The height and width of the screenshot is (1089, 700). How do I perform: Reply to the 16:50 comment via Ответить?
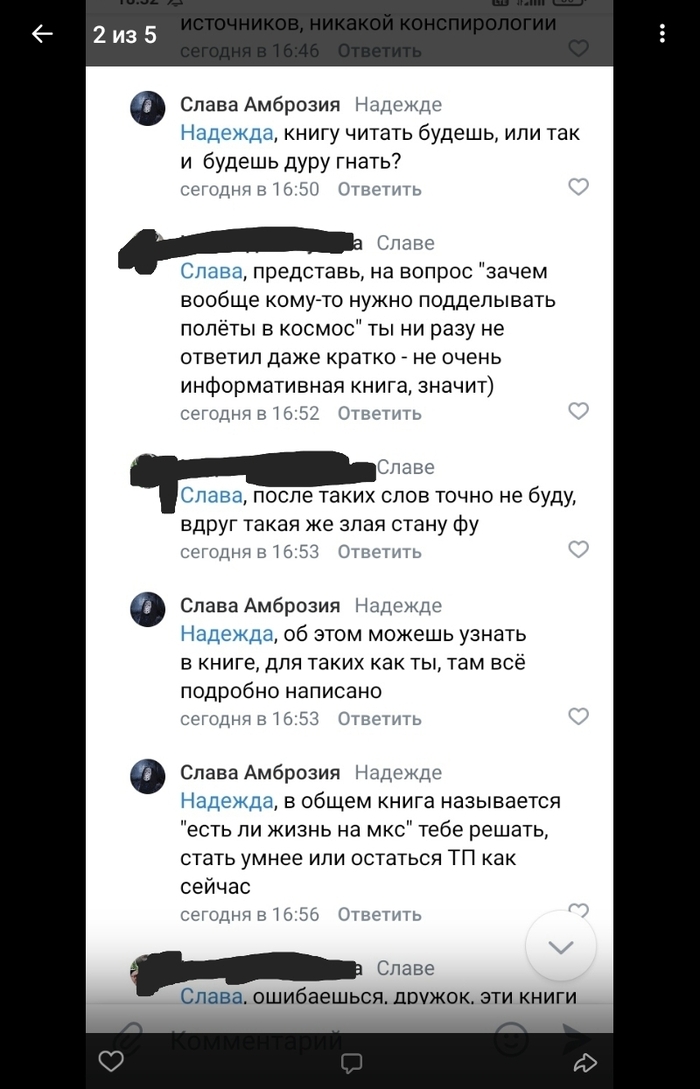pyautogui.click(x=379, y=189)
